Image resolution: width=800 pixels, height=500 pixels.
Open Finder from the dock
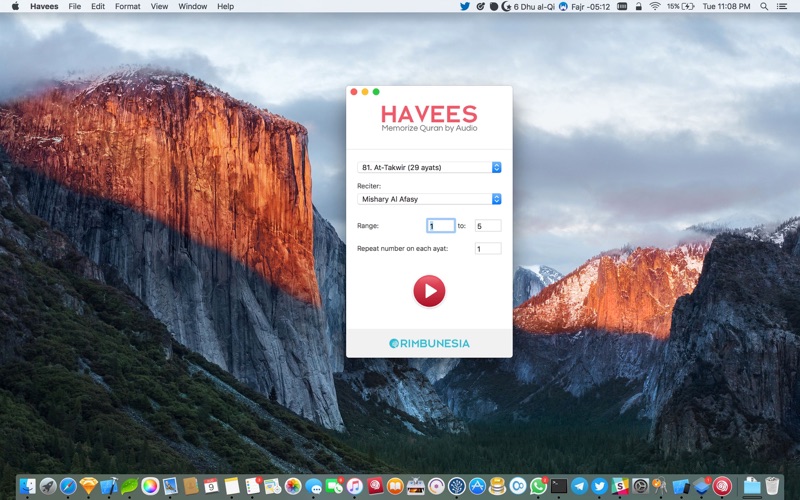click(26, 486)
